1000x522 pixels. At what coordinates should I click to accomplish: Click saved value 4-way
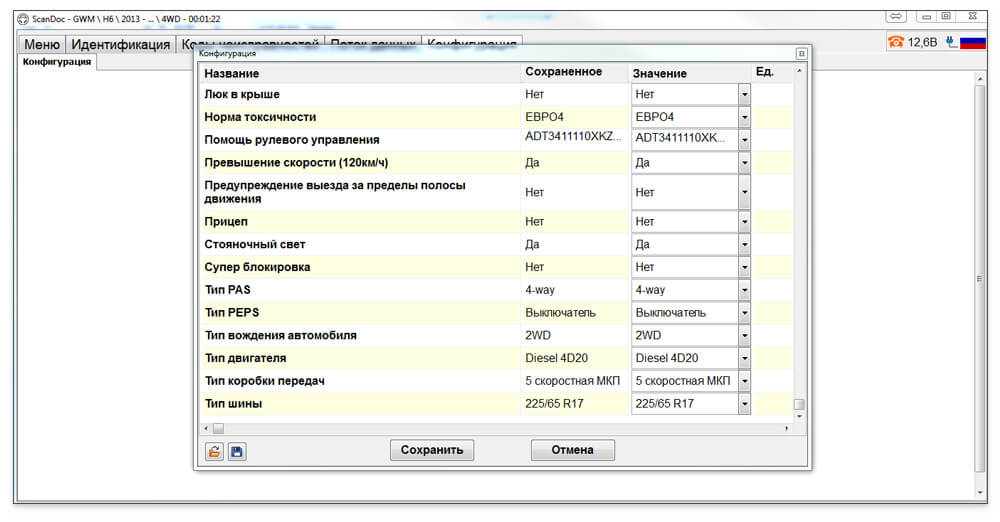coord(540,290)
